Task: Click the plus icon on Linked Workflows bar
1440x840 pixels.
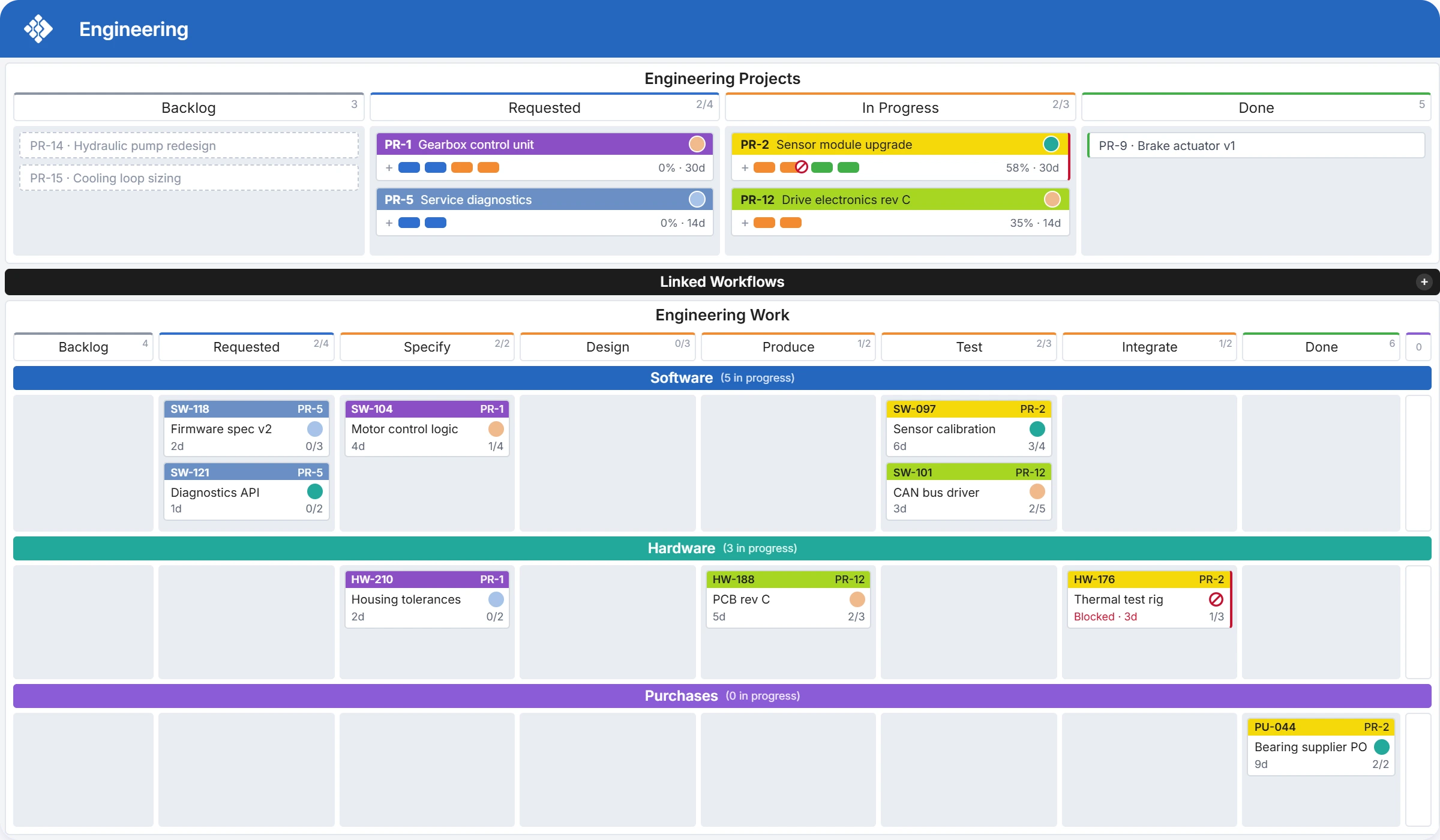Action: coord(1424,282)
